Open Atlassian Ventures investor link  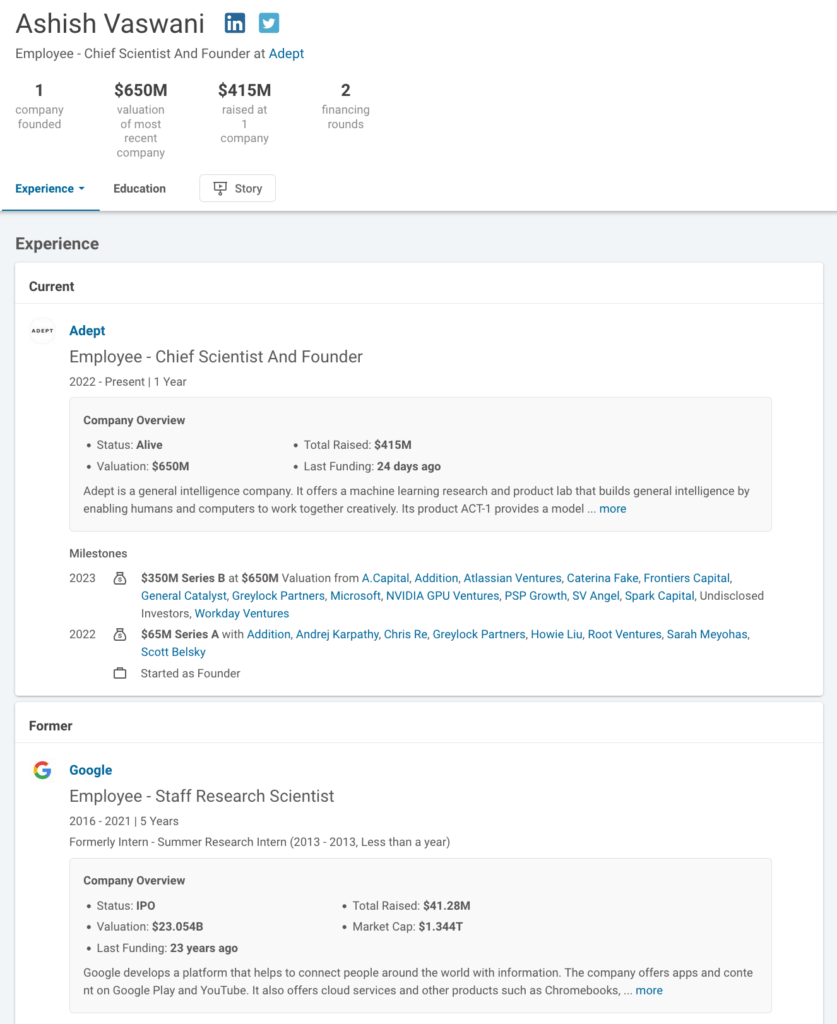pos(513,578)
